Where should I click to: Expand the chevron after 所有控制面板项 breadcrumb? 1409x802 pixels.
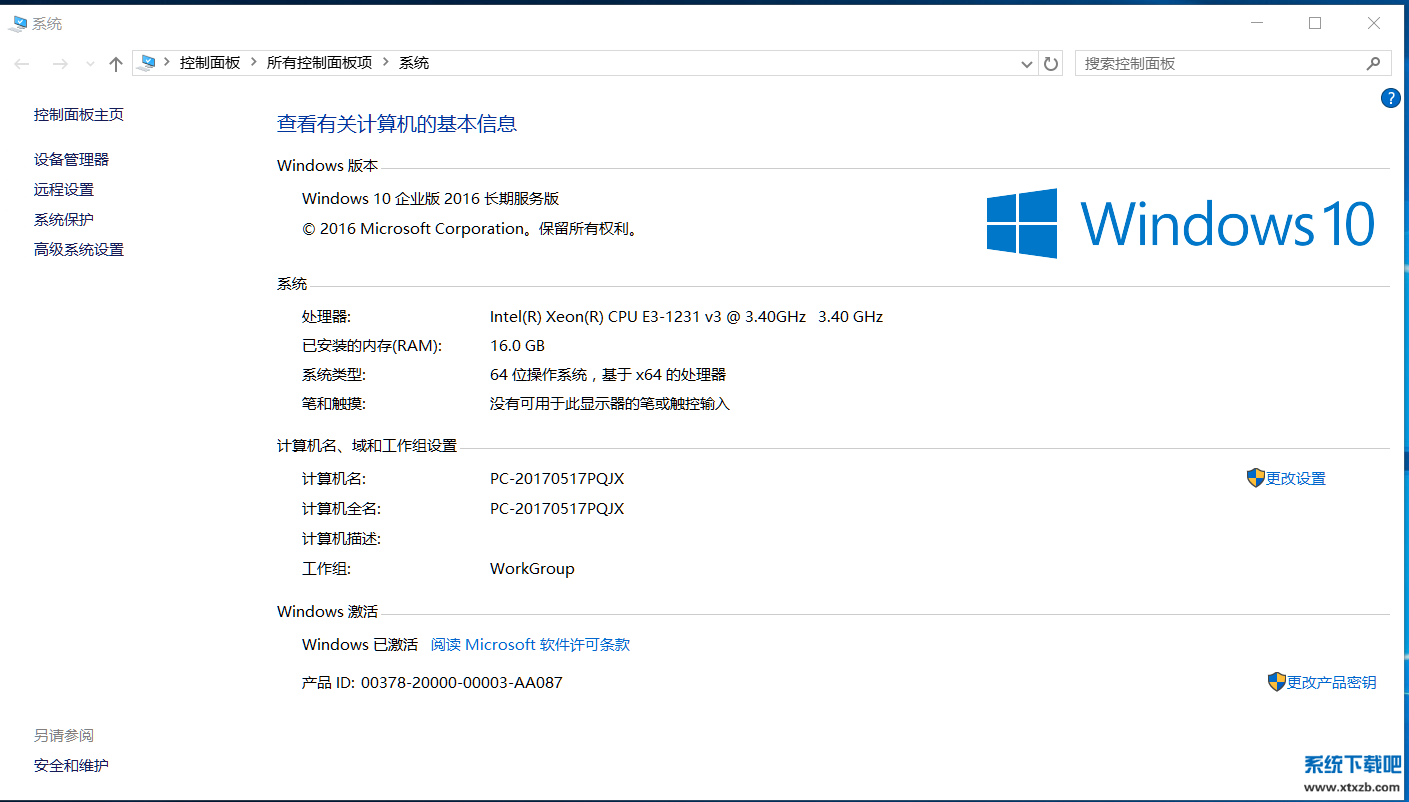tap(386, 63)
